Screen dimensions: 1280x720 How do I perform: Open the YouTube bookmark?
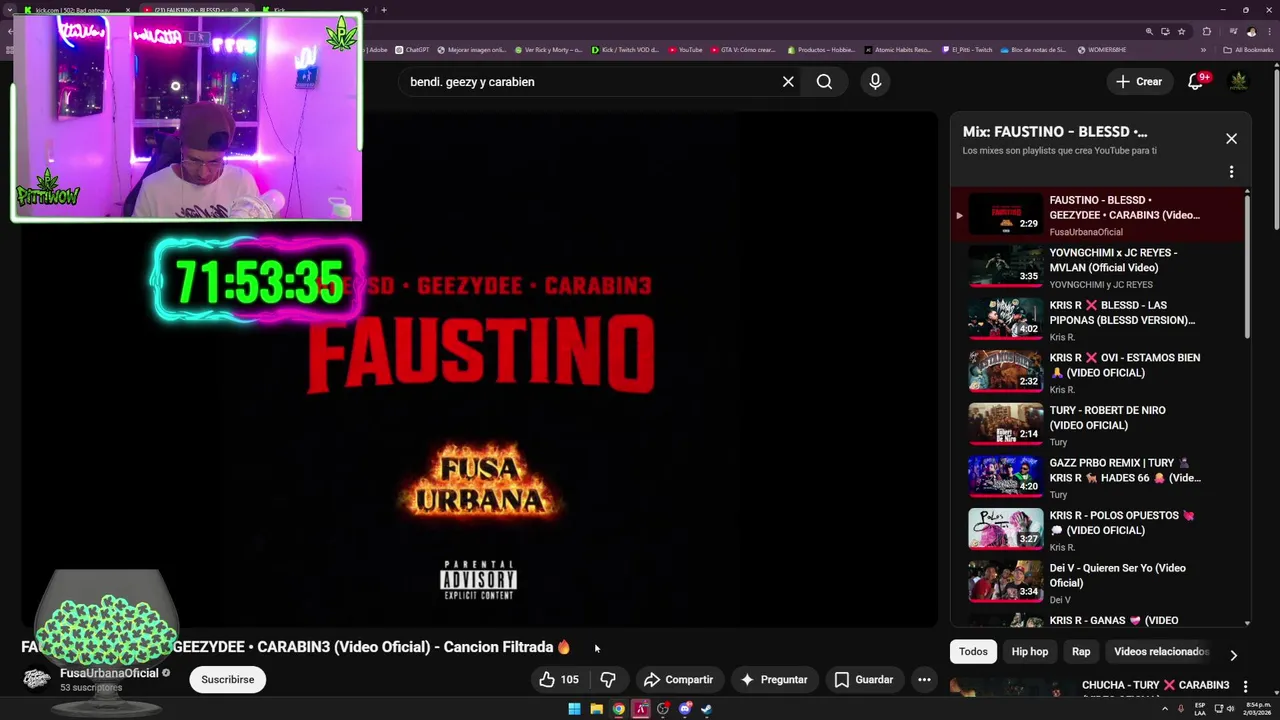point(685,50)
